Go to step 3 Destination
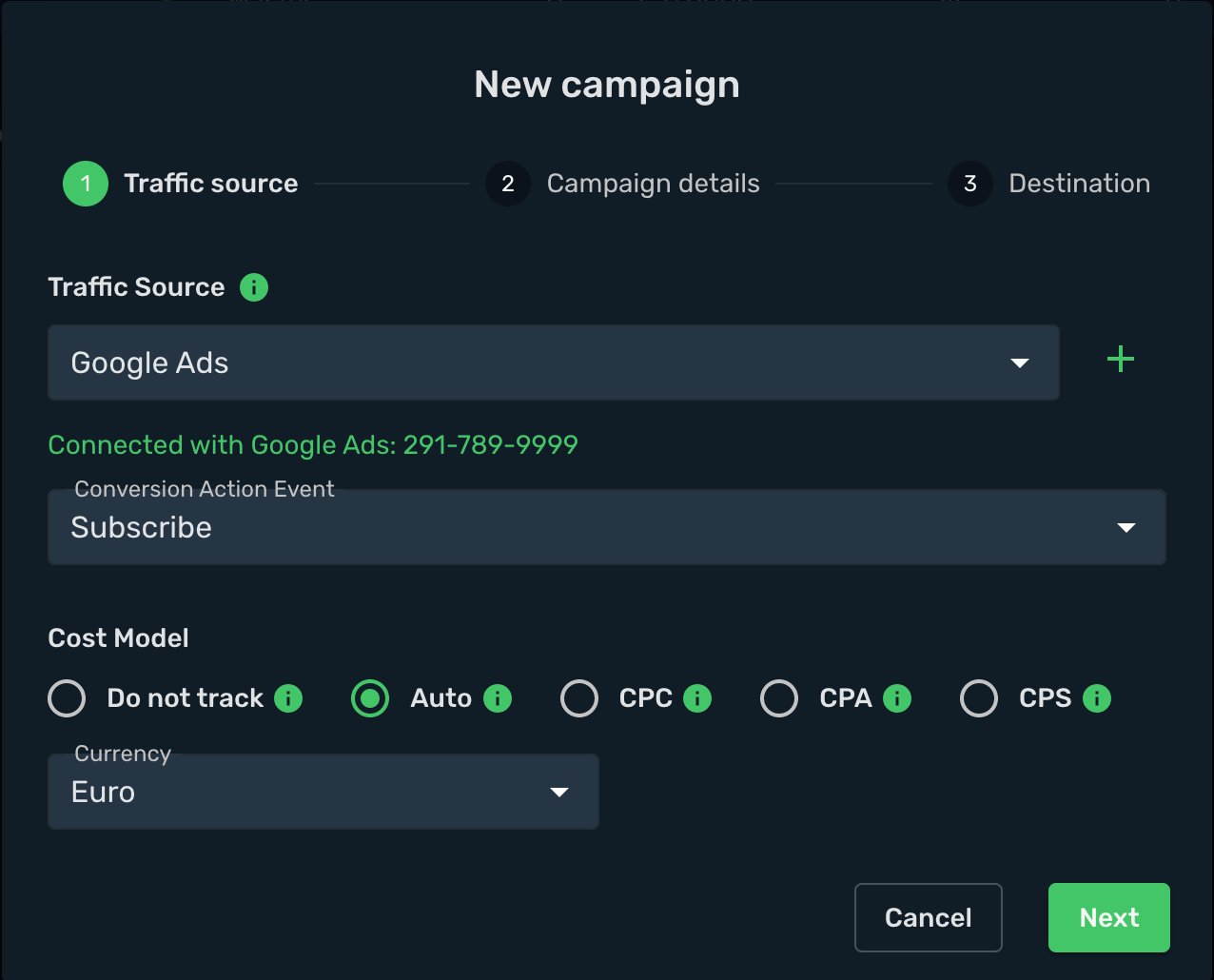Image resolution: width=1214 pixels, height=980 pixels. pyautogui.click(x=1049, y=184)
